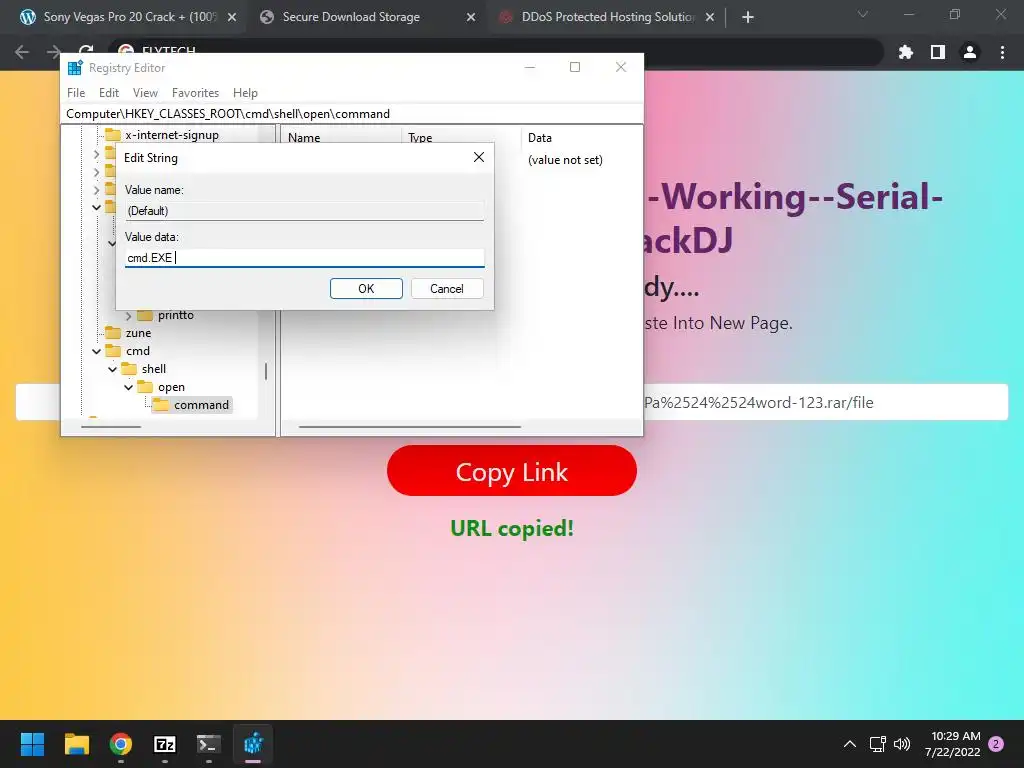Open Chrome extensions puzzle icon
This screenshot has width=1024, height=768.
coord(906,52)
